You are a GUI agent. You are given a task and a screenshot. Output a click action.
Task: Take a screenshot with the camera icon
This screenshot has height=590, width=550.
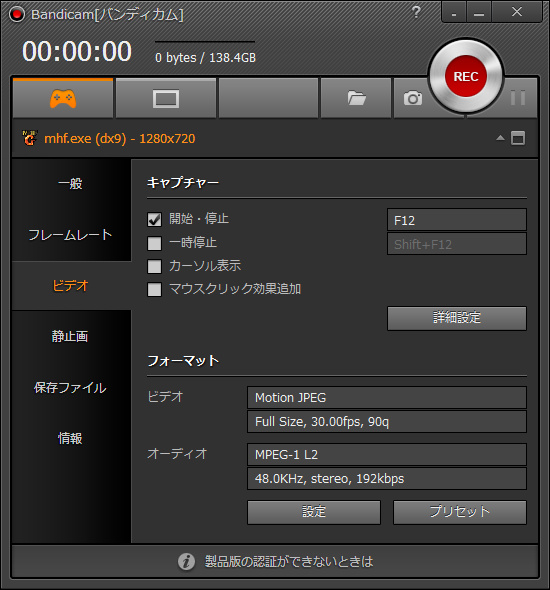[413, 98]
